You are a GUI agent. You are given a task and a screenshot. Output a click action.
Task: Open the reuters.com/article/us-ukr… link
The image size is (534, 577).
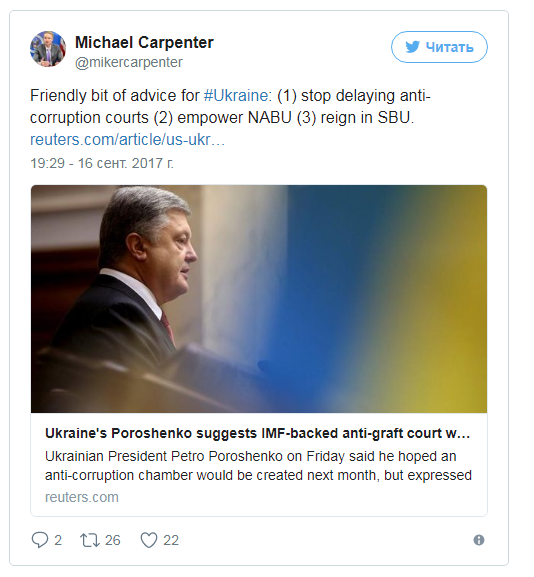coord(127,140)
